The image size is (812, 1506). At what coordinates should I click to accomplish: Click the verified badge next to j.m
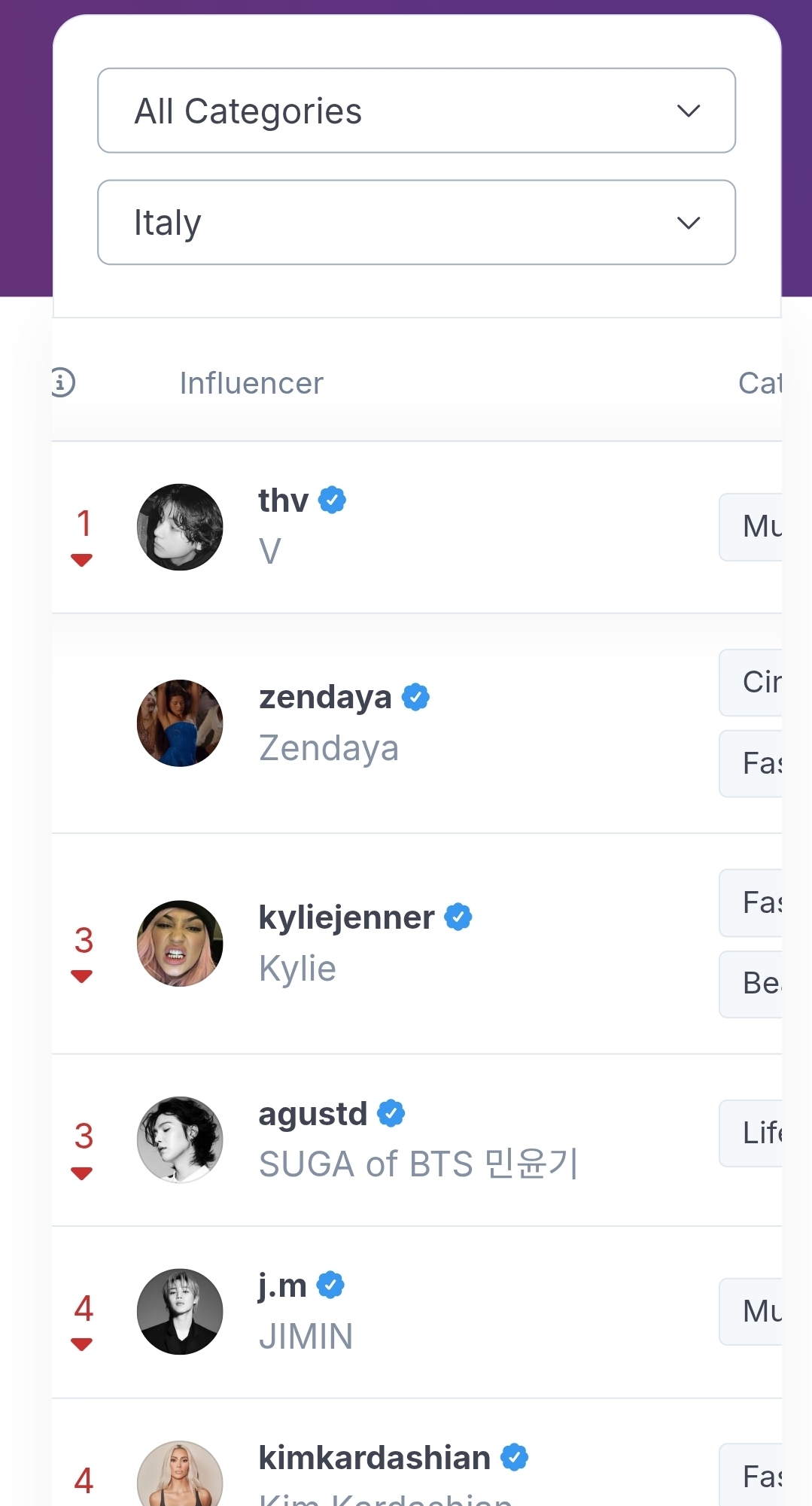330,1285
